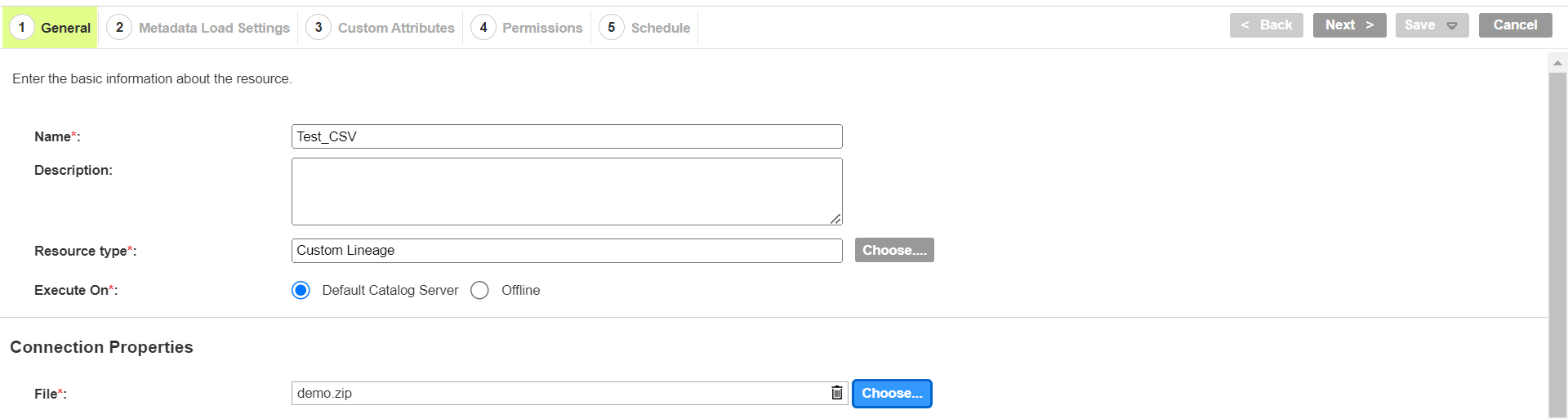This screenshot has width=1568, height=419.
Task: Click inside the Description text area
Action: tap(567, 191)
